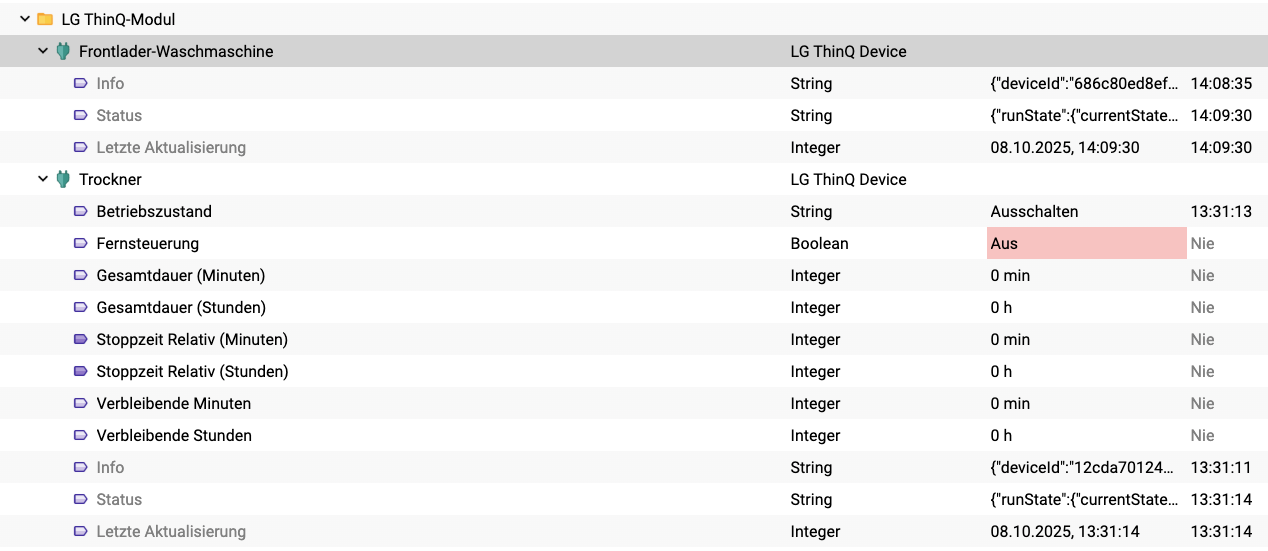Click the Verbleibende Stunden variable icon
Screen dimensions: 1268x551
[81, 435]
